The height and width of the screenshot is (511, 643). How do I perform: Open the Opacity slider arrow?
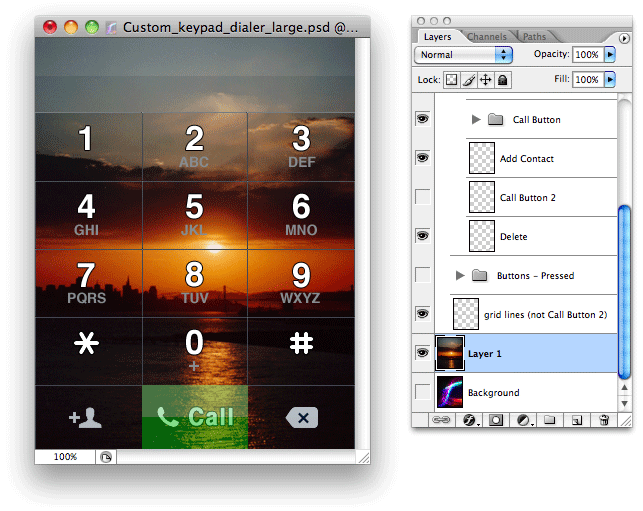610,55
